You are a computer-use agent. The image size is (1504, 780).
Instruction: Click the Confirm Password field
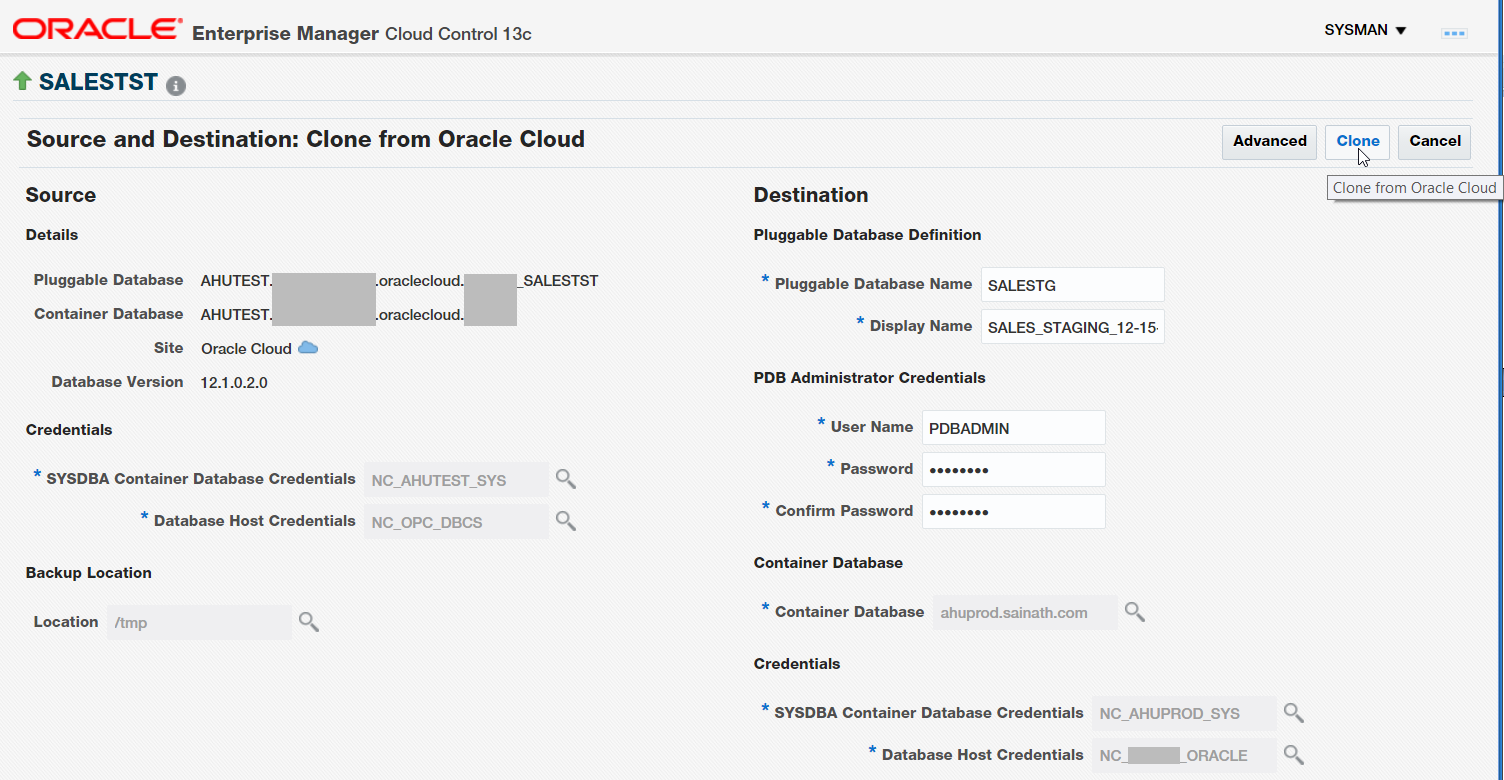(x=1014, y=512)
